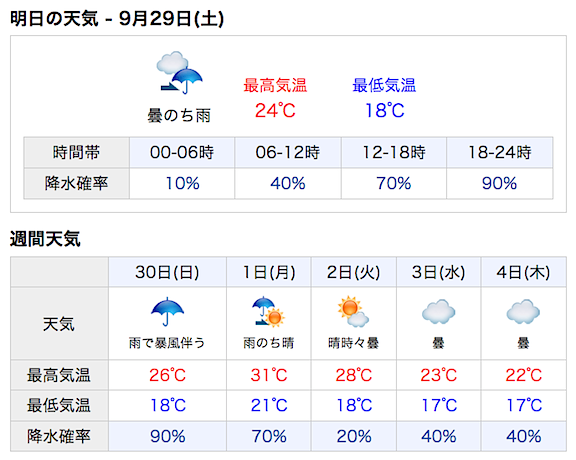Click the sun-and-cloud icon for 2日(火)
Screen dimensions: 576x460
tap(353, 312)
